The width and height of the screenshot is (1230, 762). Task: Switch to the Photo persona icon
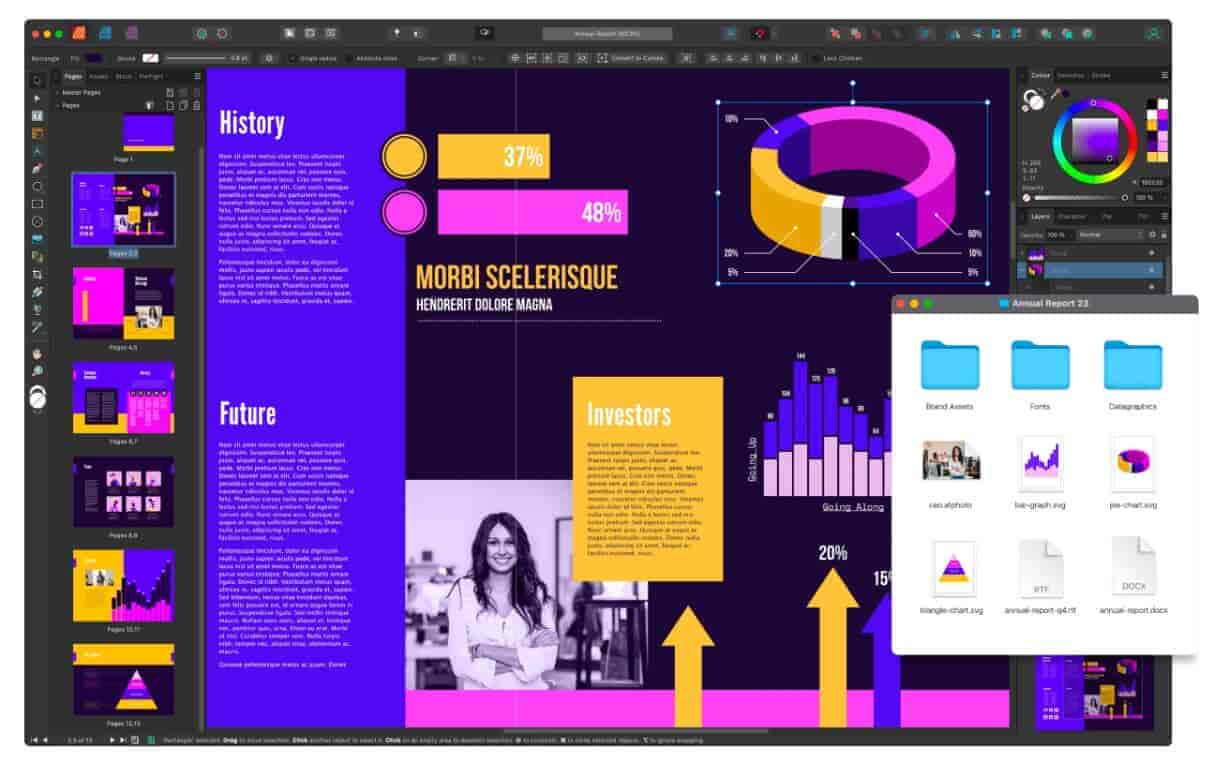pos(132,33)
